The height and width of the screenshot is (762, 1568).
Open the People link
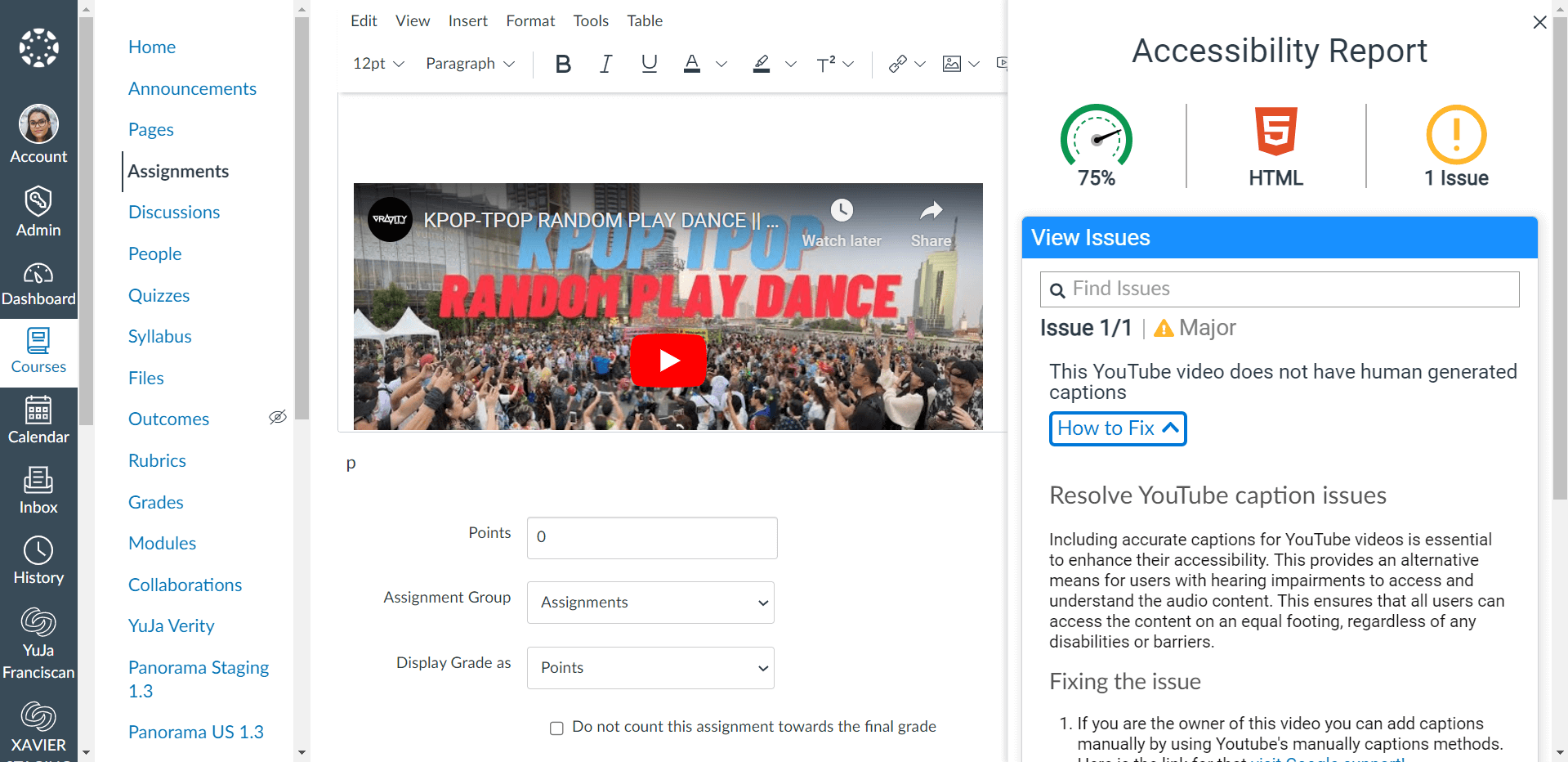[154, 253]
